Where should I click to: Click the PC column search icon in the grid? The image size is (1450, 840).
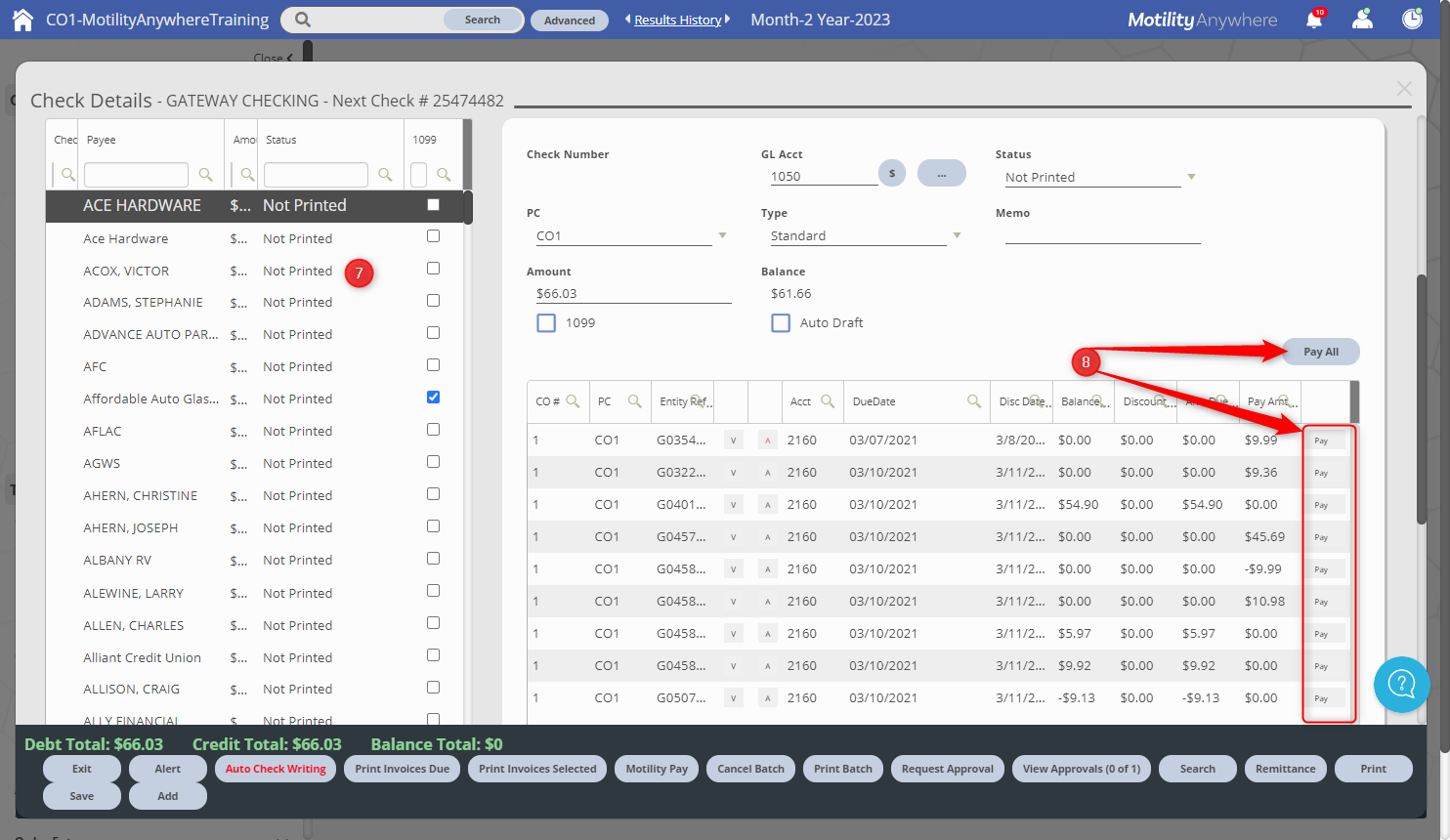(x=635, y=401)
